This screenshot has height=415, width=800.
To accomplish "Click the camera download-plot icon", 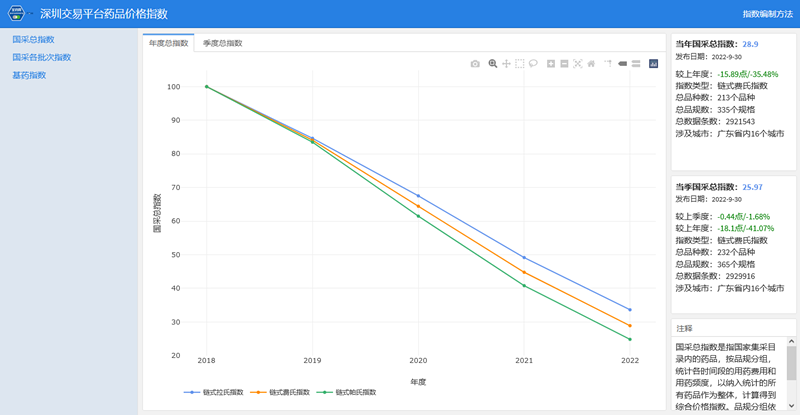I will tap(475, 64).
